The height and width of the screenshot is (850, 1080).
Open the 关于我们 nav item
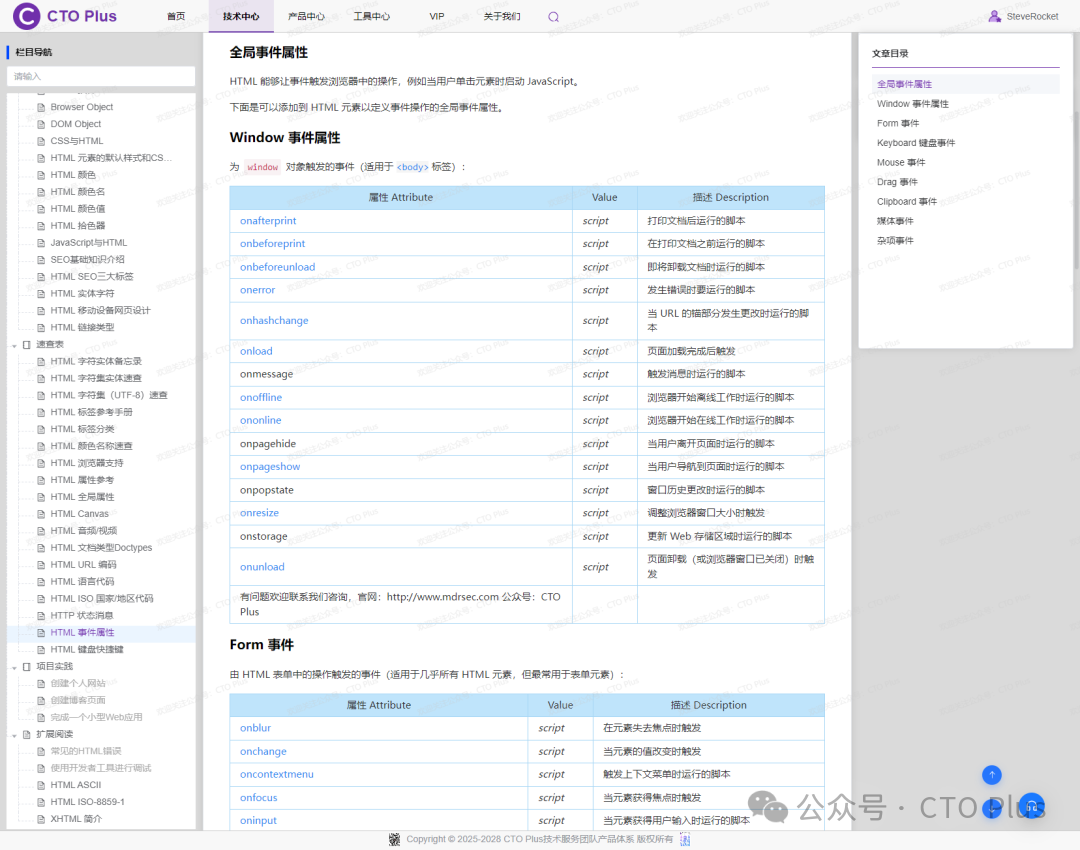point(502,17)
